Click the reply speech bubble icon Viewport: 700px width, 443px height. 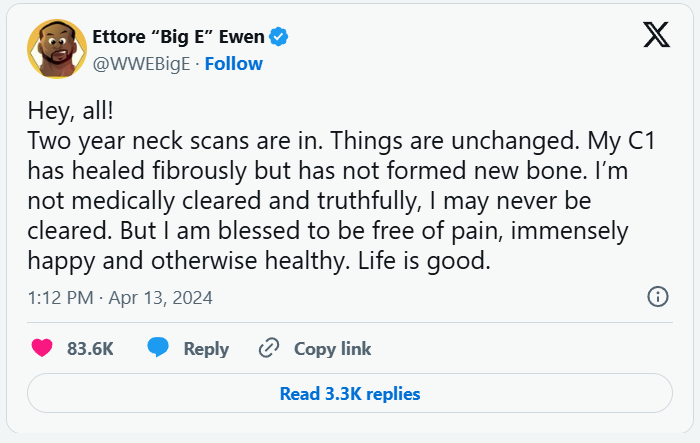click(x=158, y=348)
